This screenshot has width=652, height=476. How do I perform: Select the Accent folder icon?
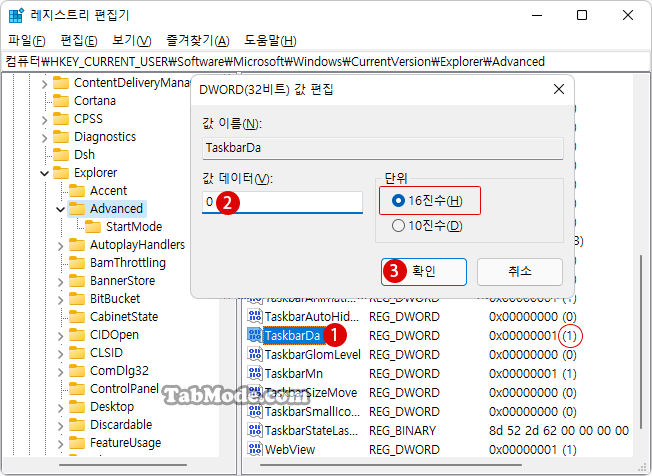77,191
